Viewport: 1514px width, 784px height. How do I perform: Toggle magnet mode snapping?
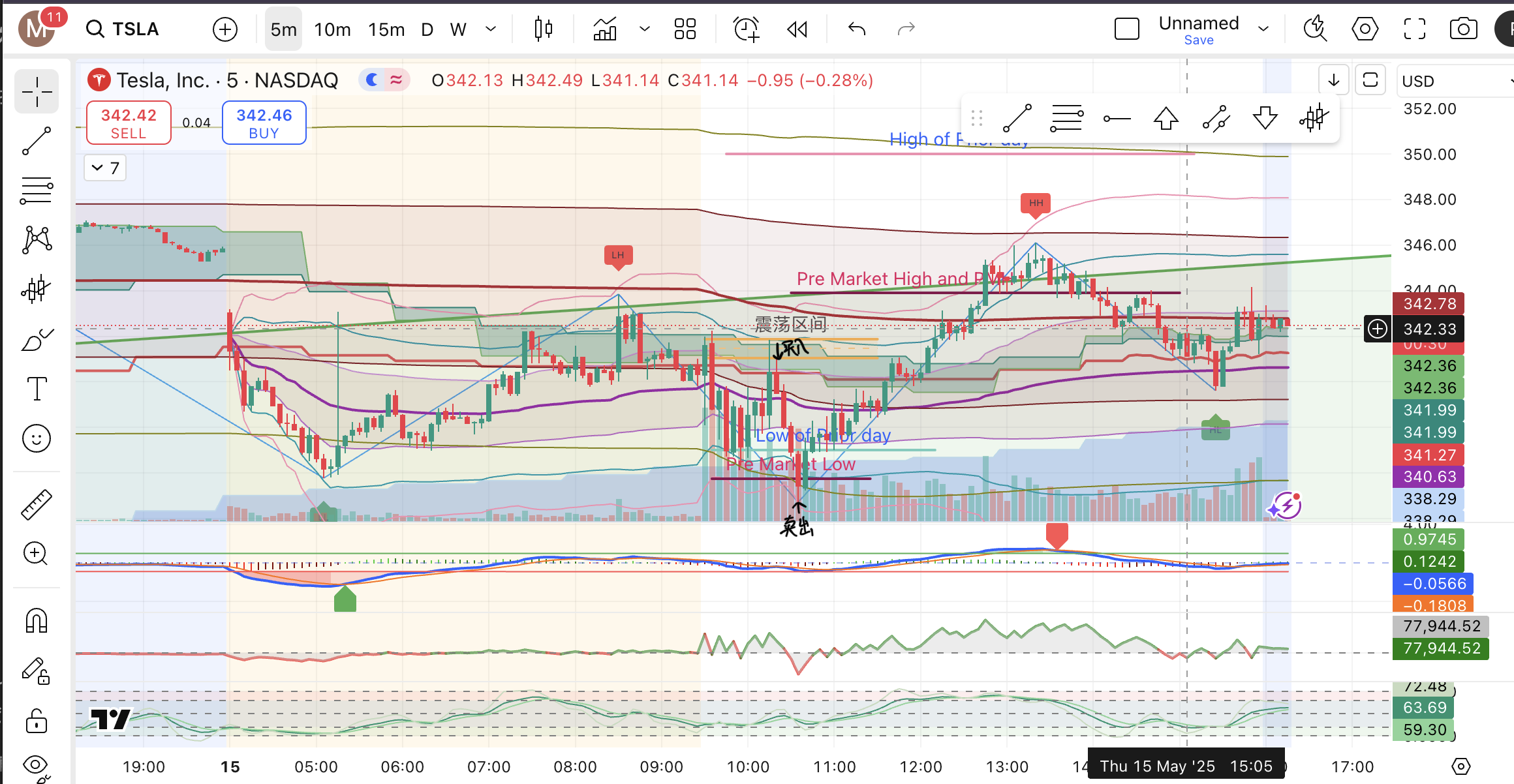37,620
